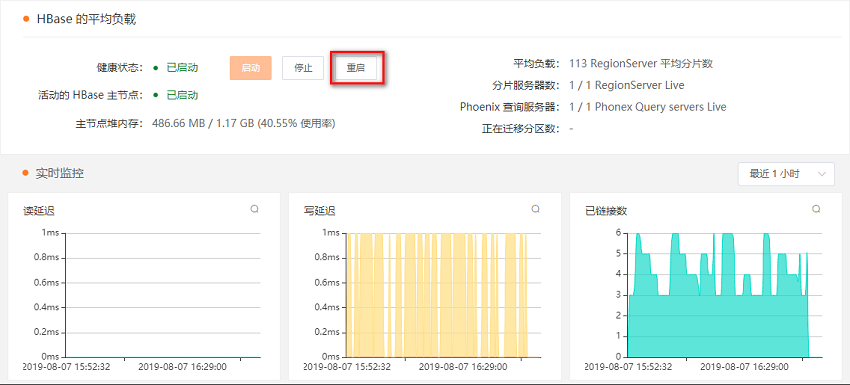Image resolution: width=850 pixels, height=385 pixels.
Task: Click 1 / 1 Phonex Query servers Live
Action: coord(648,107)
